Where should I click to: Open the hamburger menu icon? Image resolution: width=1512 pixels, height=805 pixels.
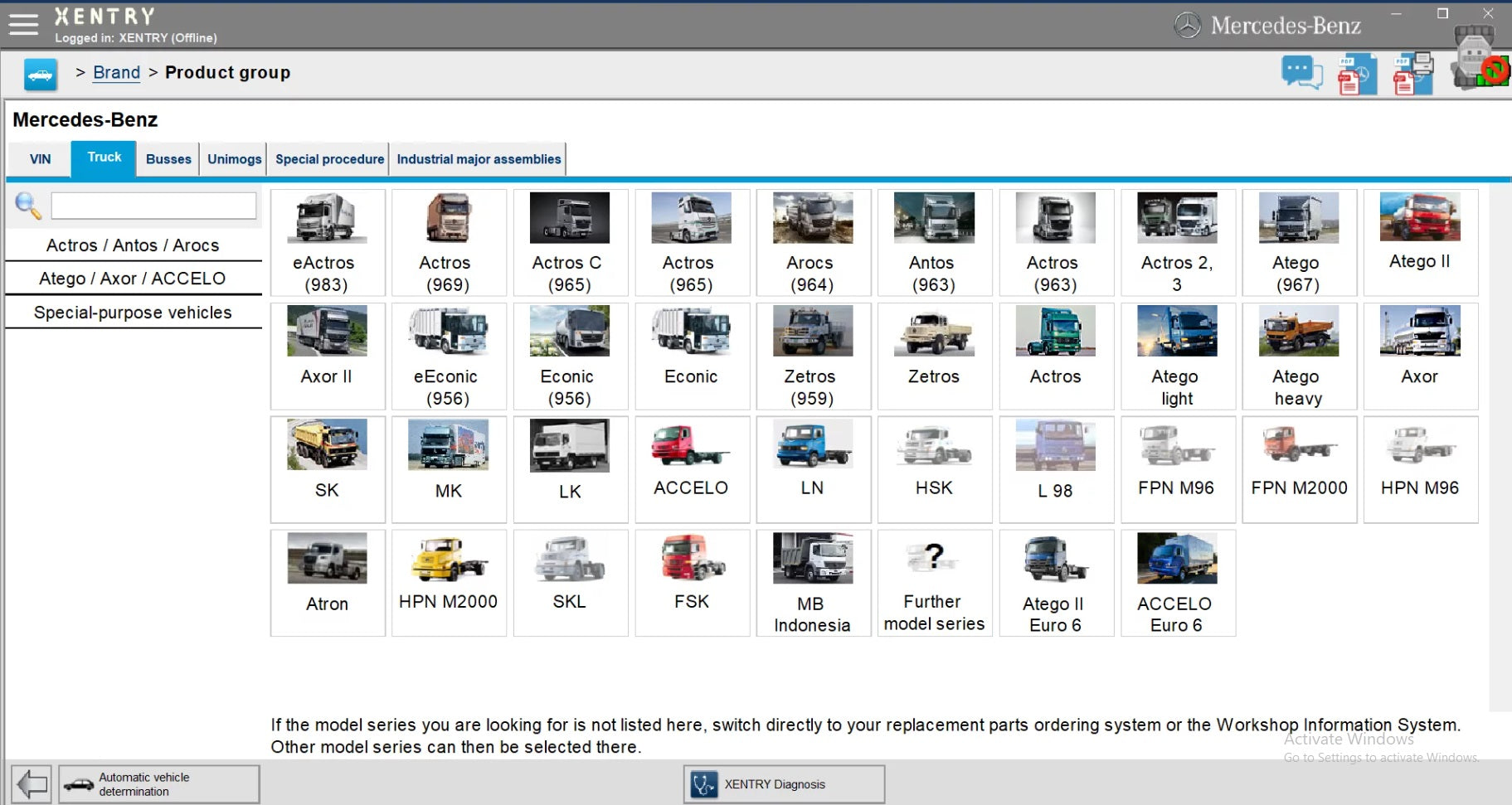click(23, 25)
